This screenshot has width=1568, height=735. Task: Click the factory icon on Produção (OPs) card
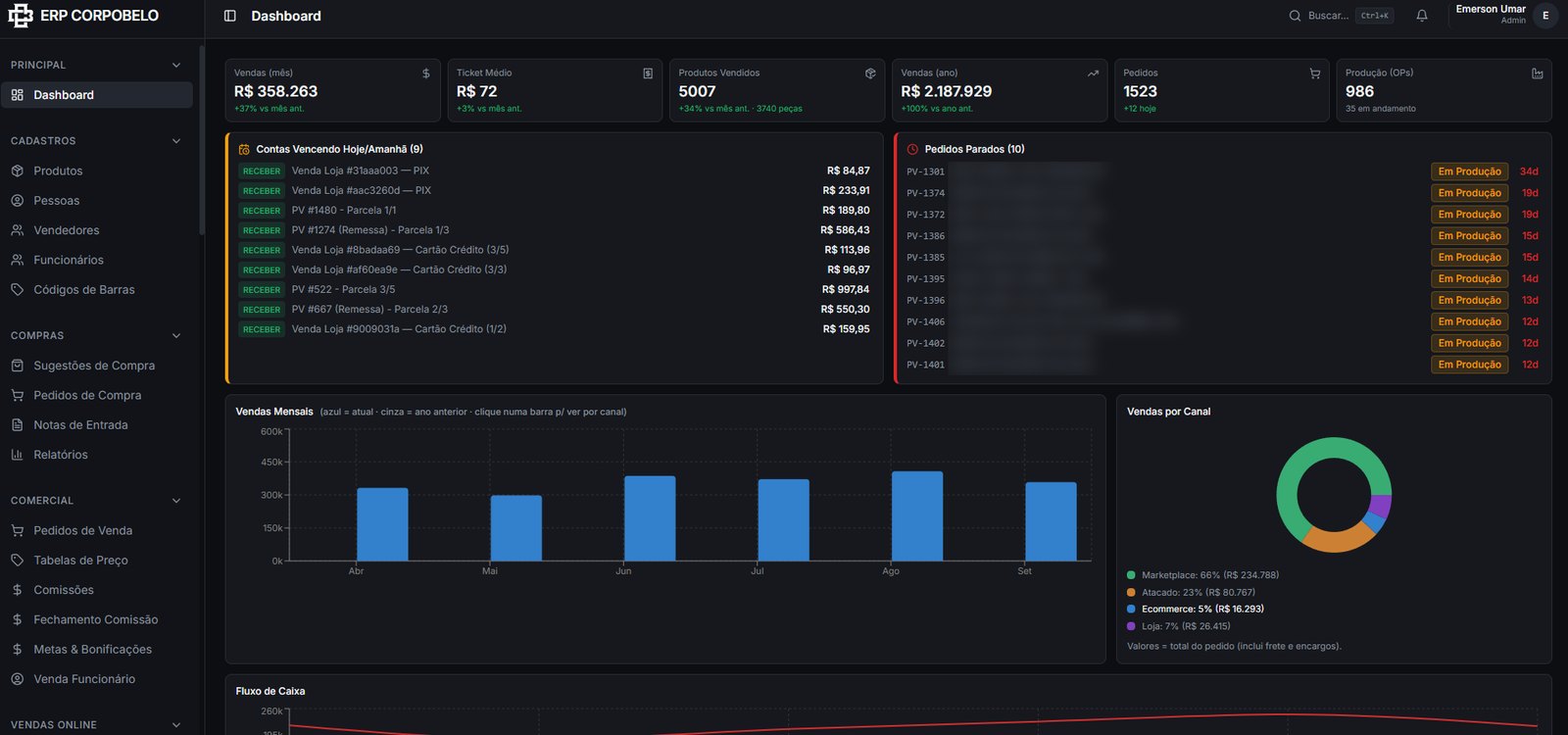1538,73
